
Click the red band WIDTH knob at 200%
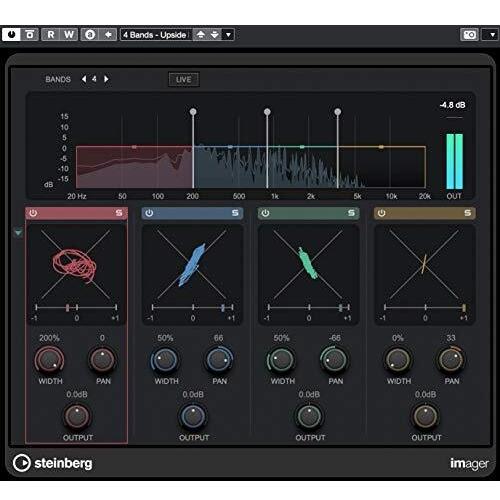pyautogui.click(x=49, y=360)
